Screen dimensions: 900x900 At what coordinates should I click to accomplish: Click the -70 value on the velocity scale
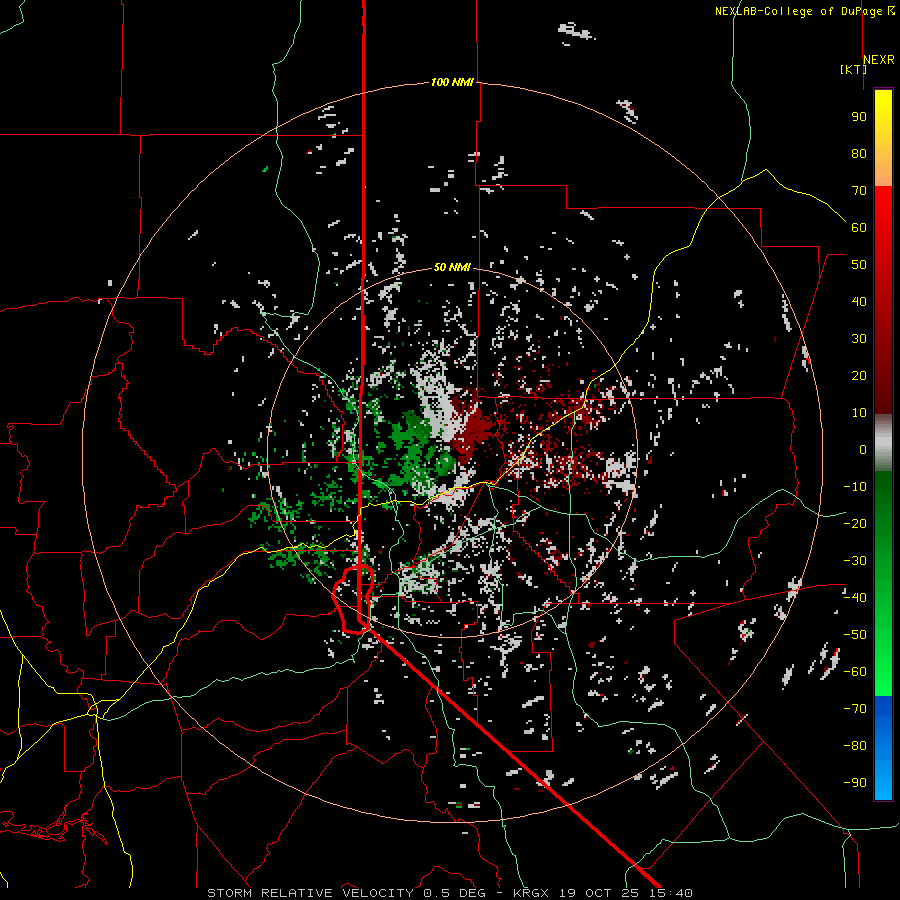[855, 709]
